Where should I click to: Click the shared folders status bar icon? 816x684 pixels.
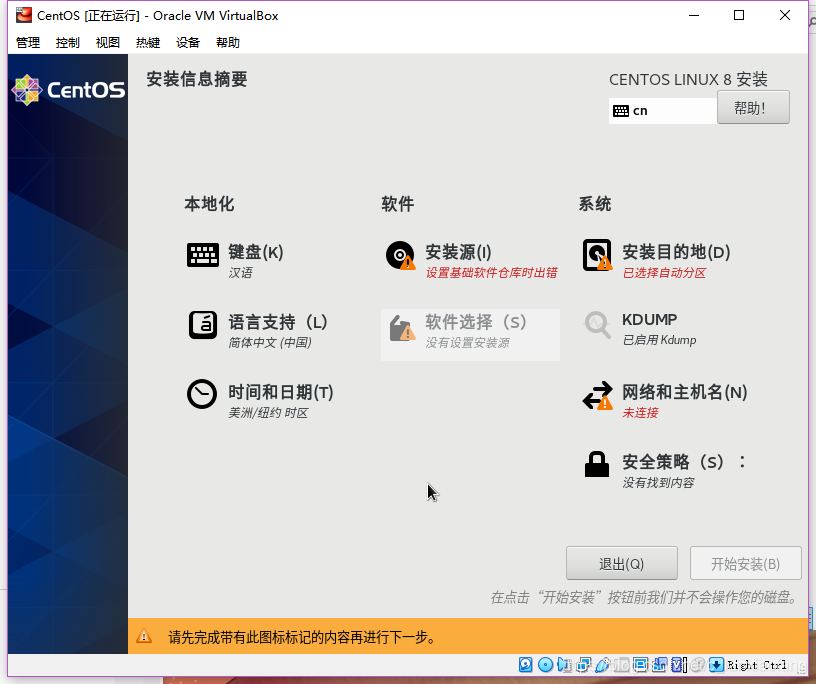(621, 665)
